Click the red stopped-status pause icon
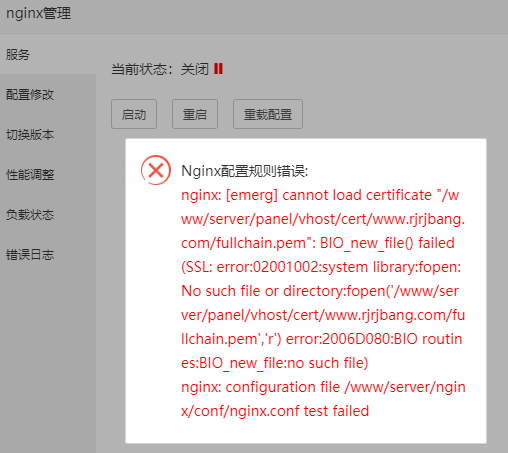Image resolution: width=508 pixels, height=453 pixels. [218, 69]
